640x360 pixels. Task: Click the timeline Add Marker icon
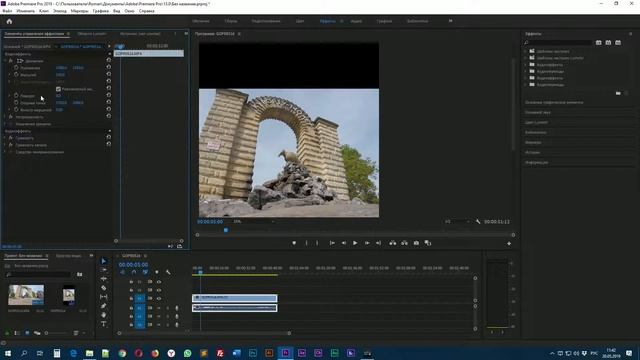pos(157,272)
